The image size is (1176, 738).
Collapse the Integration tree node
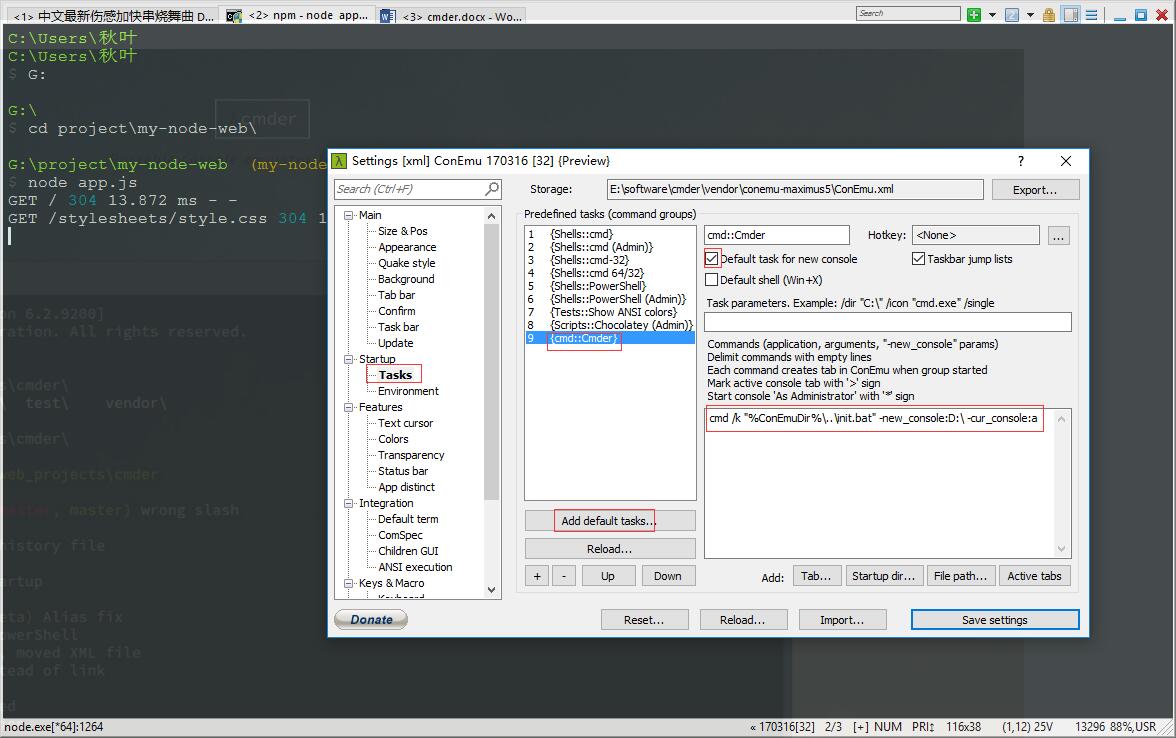click(349, 503)
